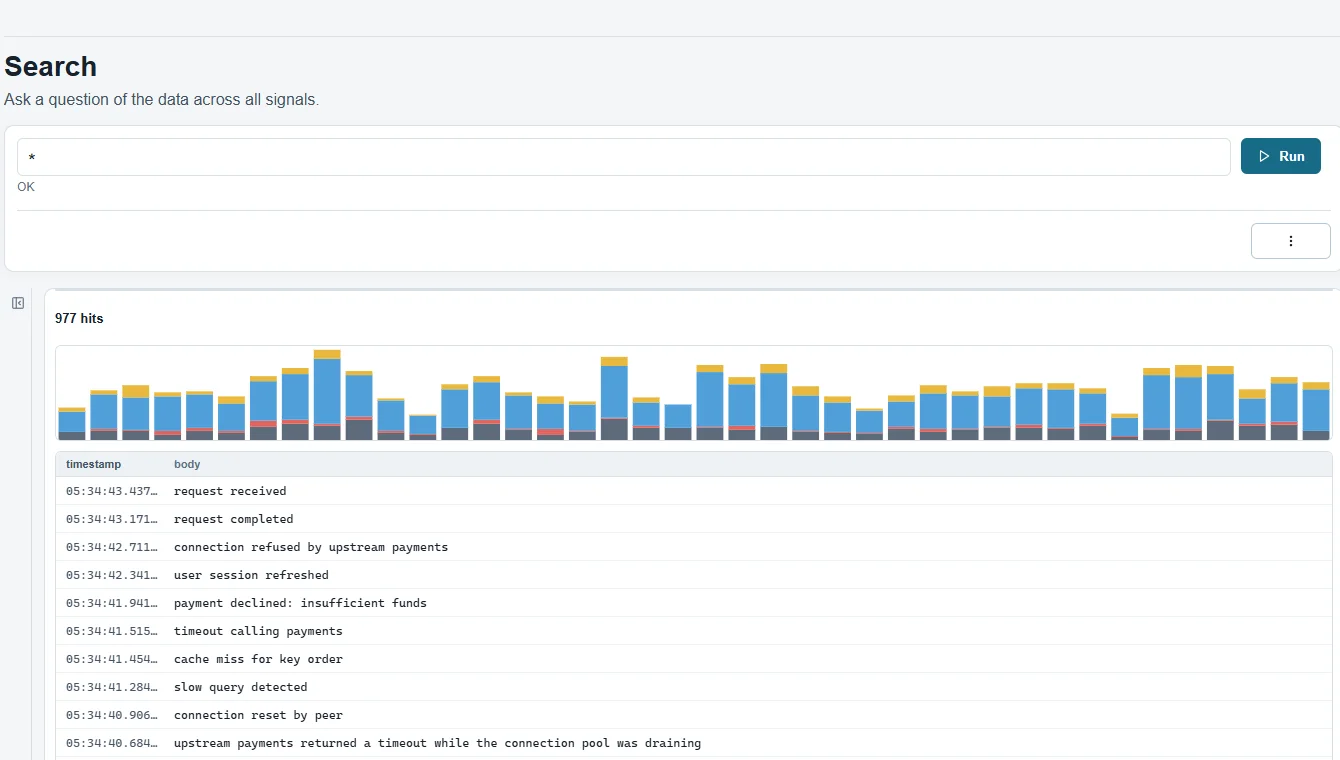Select "cache miss for key order" row
Screen dimensions: 1340x760
pyautogui.click(x=694, y=659)
